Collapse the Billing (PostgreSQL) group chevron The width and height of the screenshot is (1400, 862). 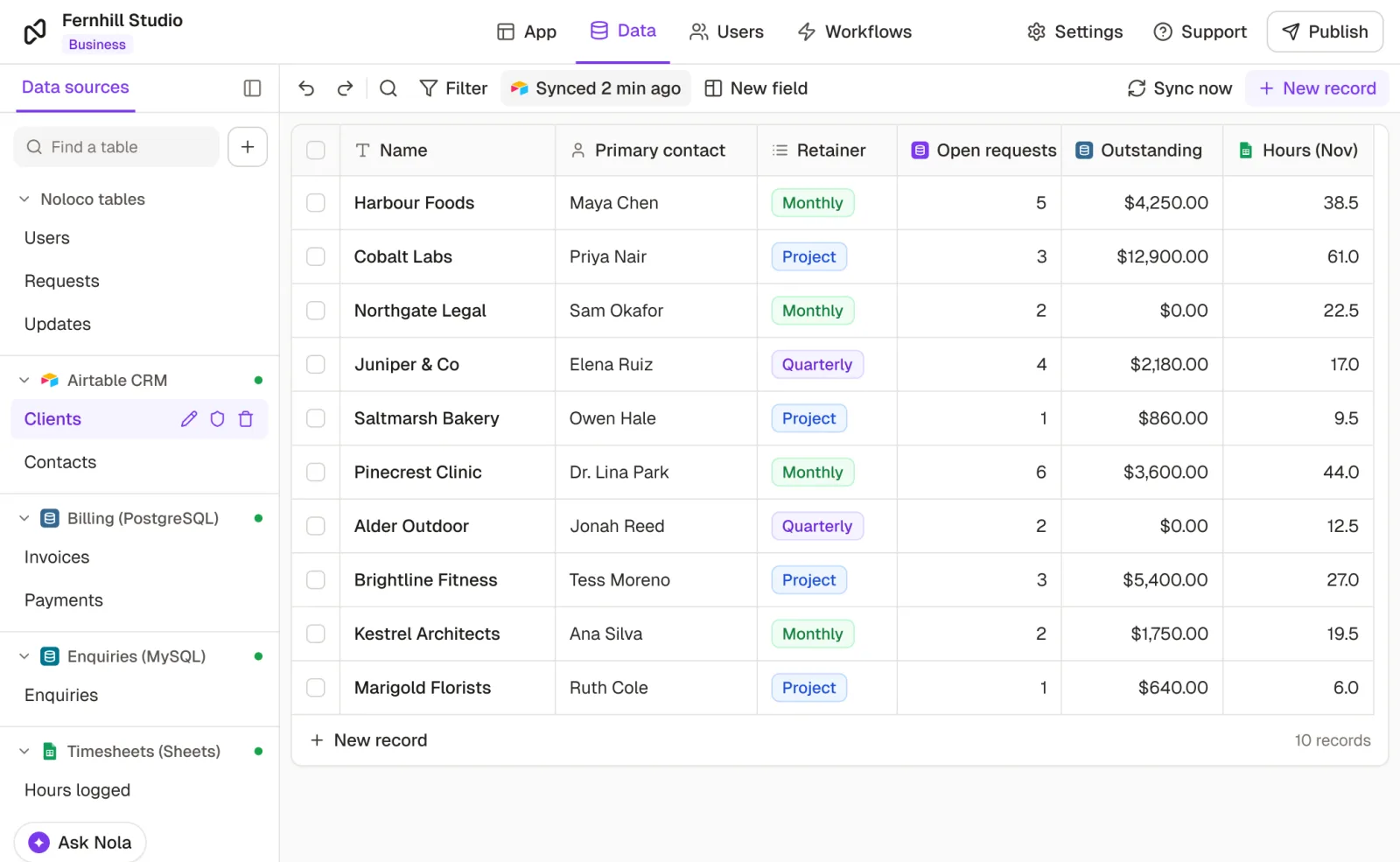tap(24, 519)
